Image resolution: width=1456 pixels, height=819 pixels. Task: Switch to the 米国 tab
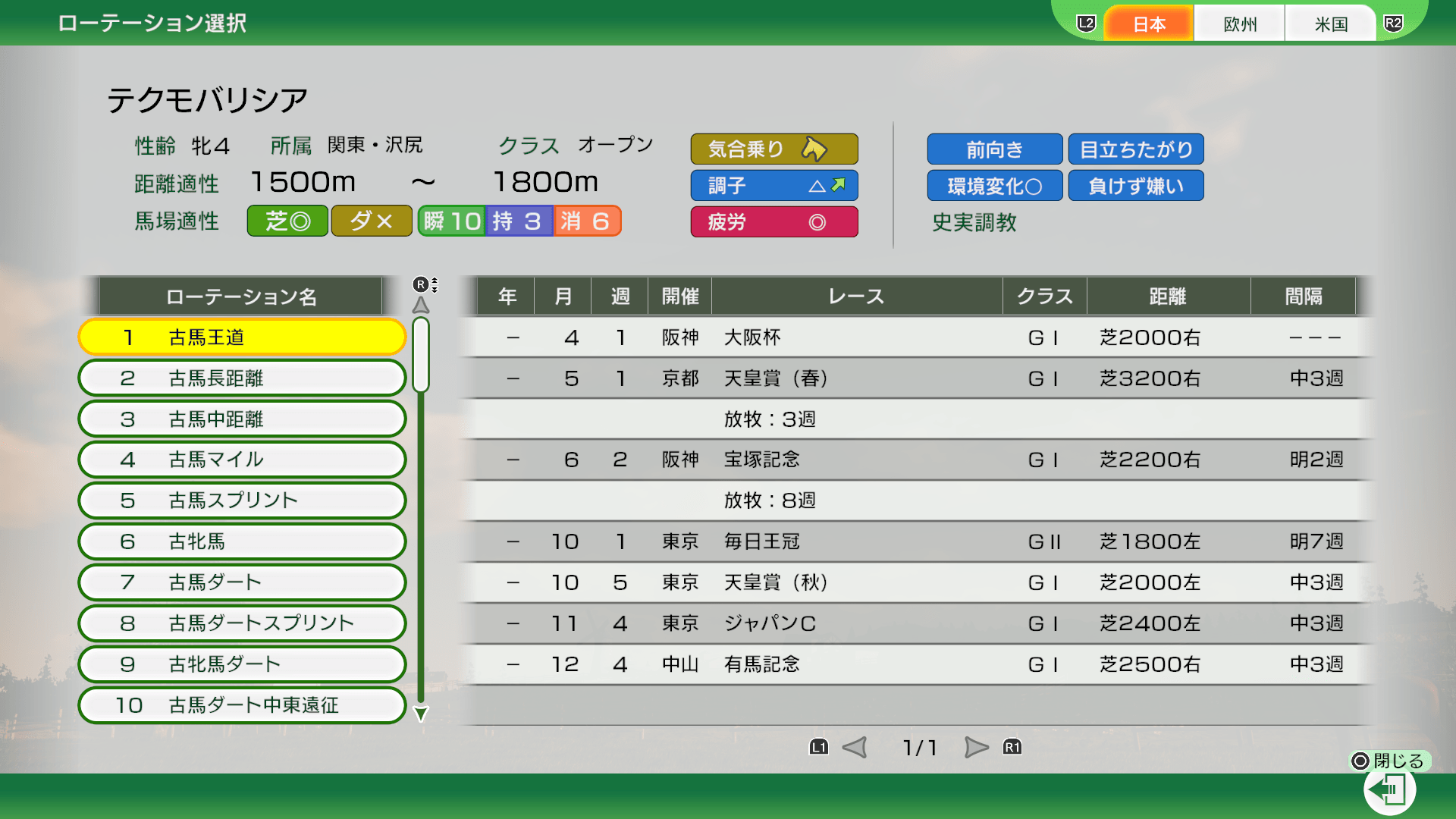tap(1330, 24)
